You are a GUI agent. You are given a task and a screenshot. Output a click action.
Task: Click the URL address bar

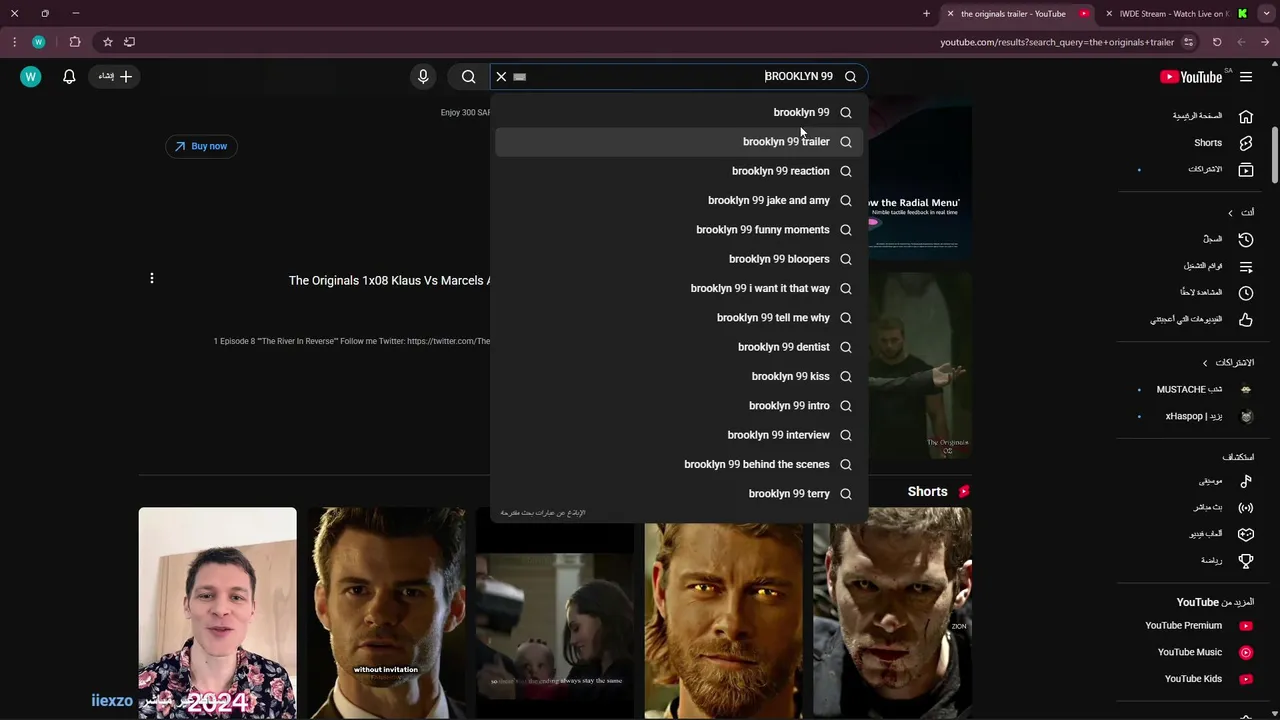1057,42
